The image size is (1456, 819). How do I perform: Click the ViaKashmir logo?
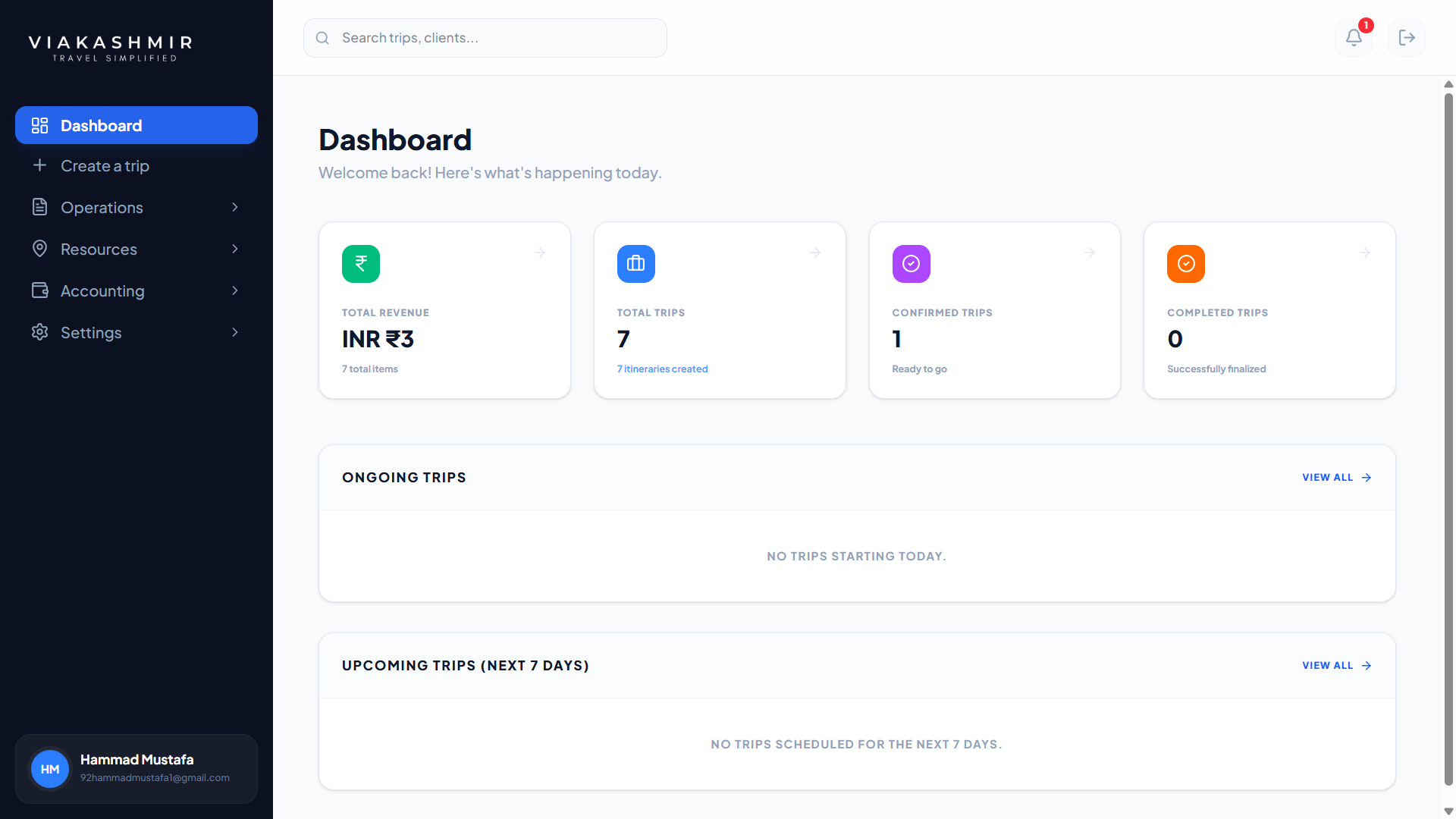111,48
